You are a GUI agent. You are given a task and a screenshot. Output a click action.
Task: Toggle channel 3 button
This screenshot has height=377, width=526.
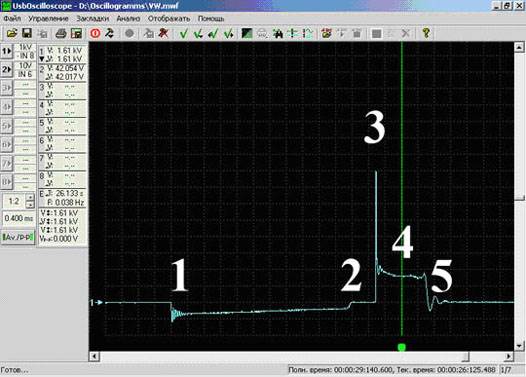click(x=7, y=88)
